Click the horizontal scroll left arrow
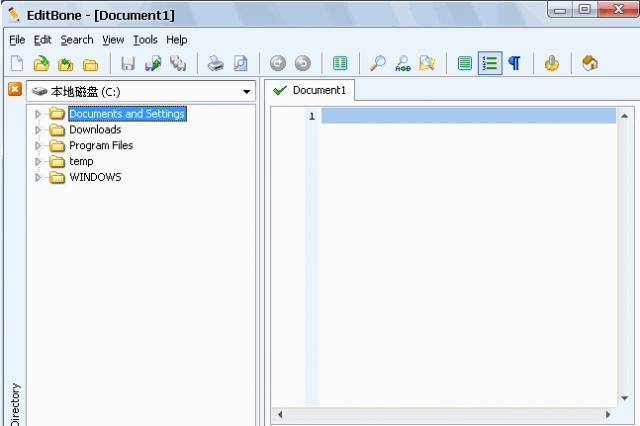 [x=280, y=415]
